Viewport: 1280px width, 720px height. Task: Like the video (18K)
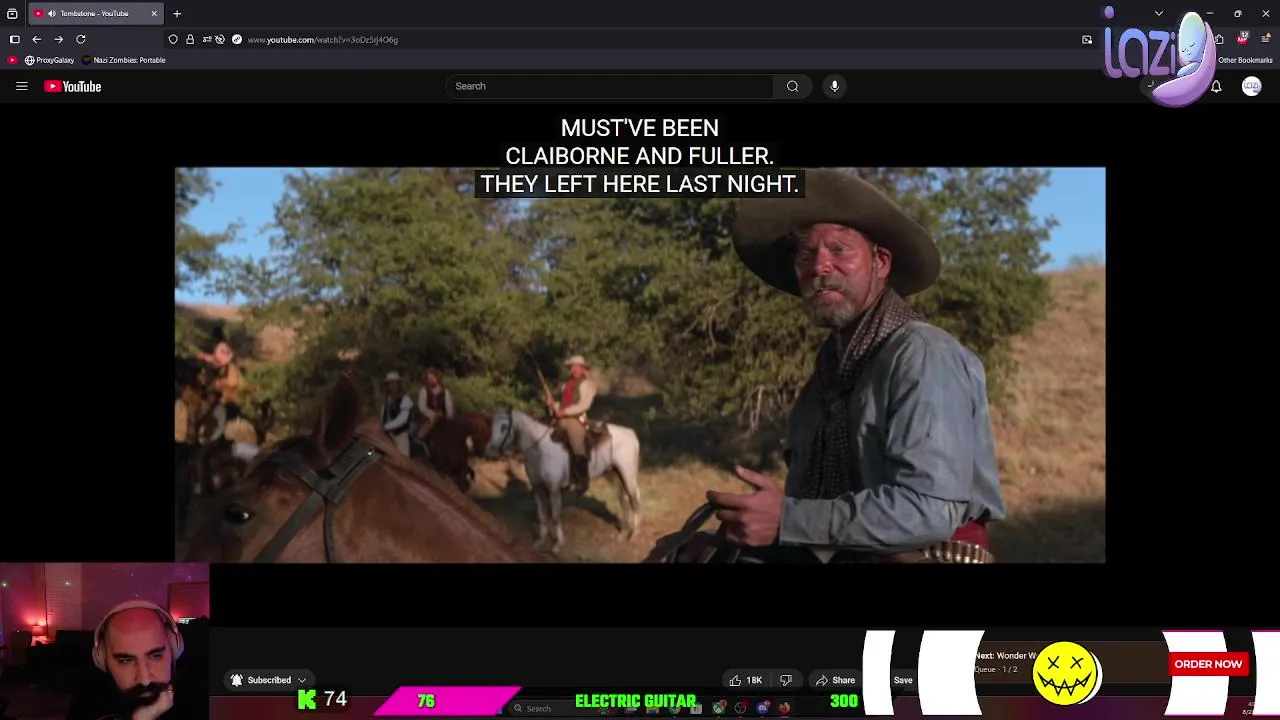746,680
